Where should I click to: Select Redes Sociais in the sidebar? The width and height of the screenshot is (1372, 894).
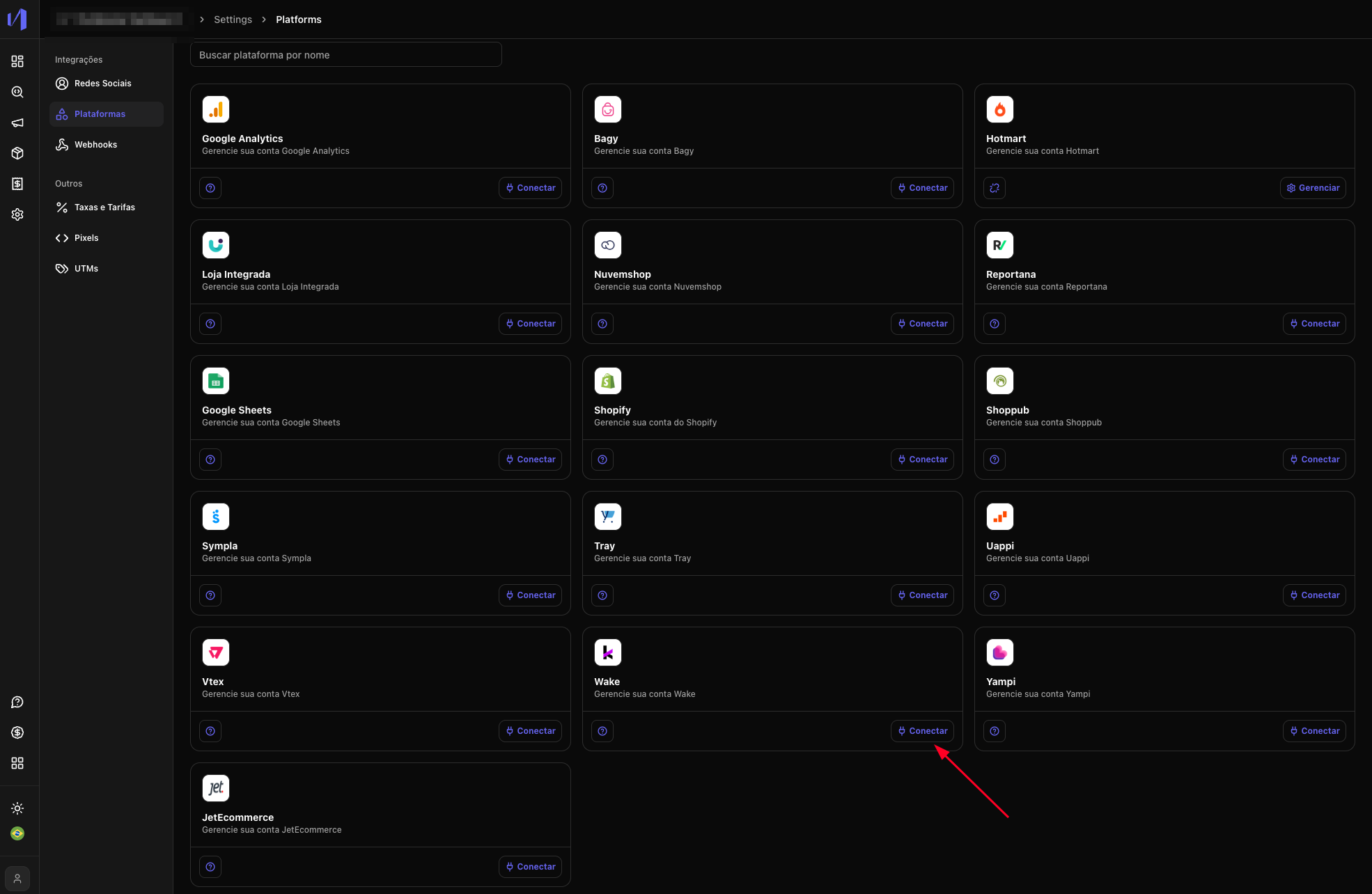(102, 84)
